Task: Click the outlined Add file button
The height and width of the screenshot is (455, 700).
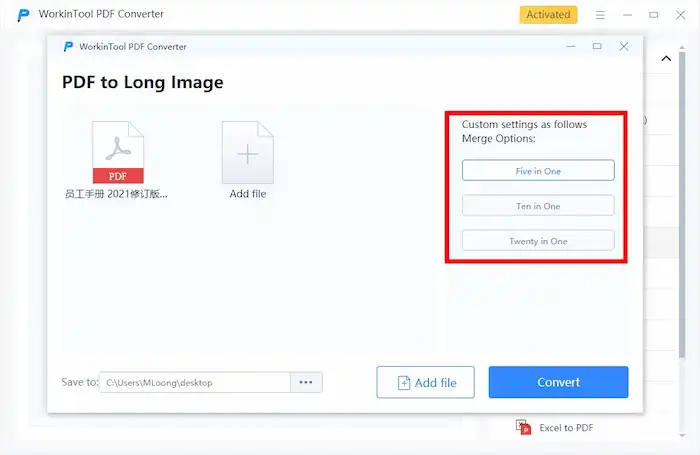Action: [x=425, y=382]
